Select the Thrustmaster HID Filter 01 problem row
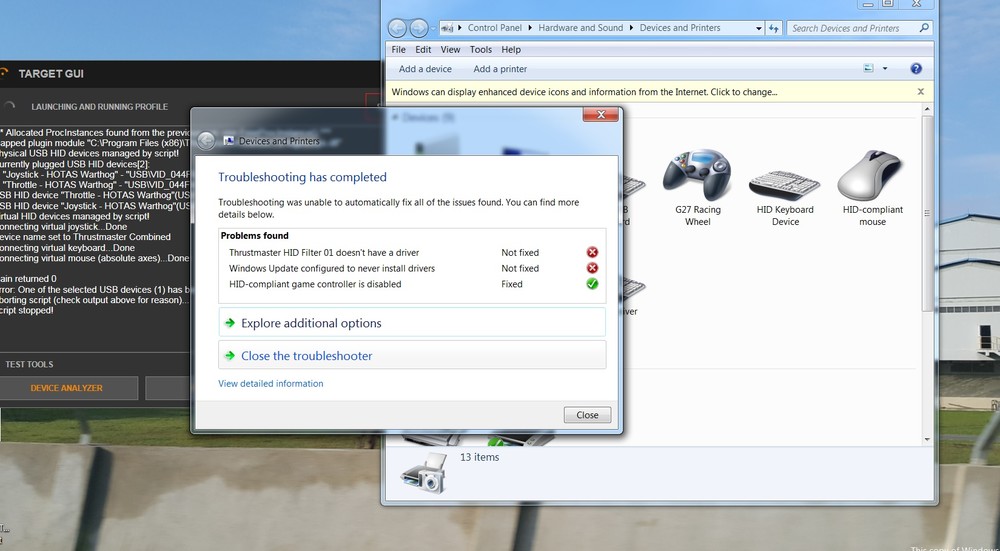Screen dimensions: 1000x551 [x=412, y=253]
